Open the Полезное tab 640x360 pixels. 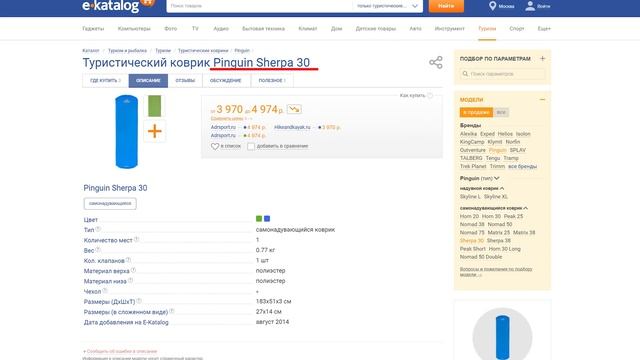tap(272, 80)
